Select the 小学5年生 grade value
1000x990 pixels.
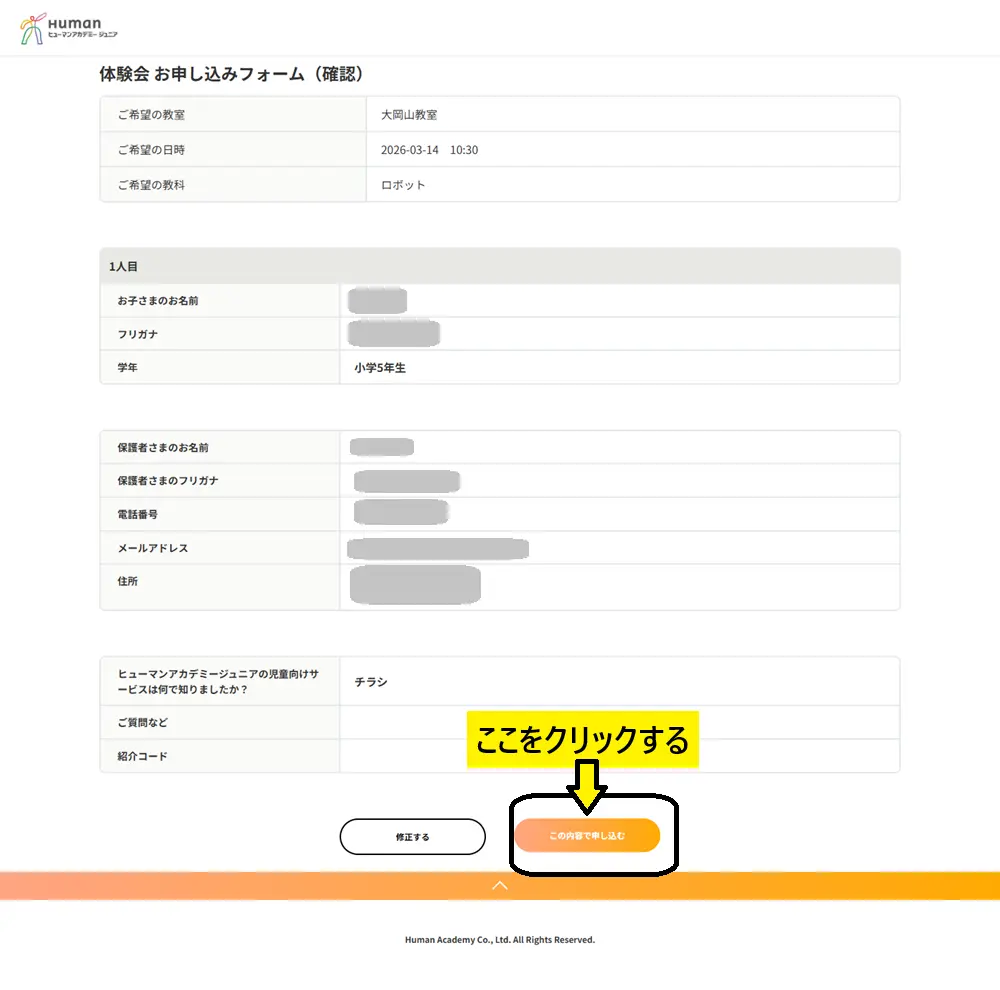(x=380, y=368)
